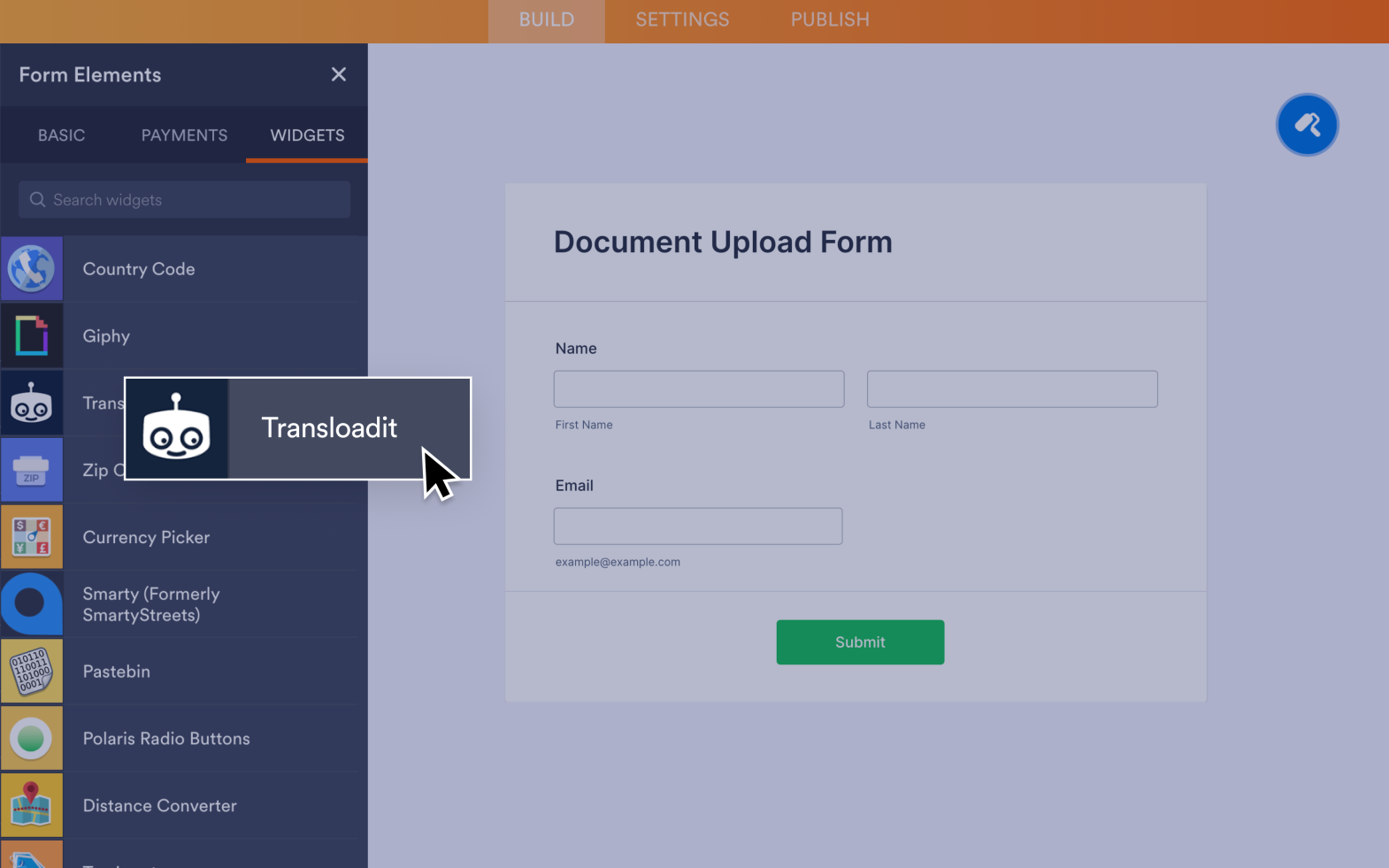Click the Email input field

pyautogui.click(x=698, y=526)
